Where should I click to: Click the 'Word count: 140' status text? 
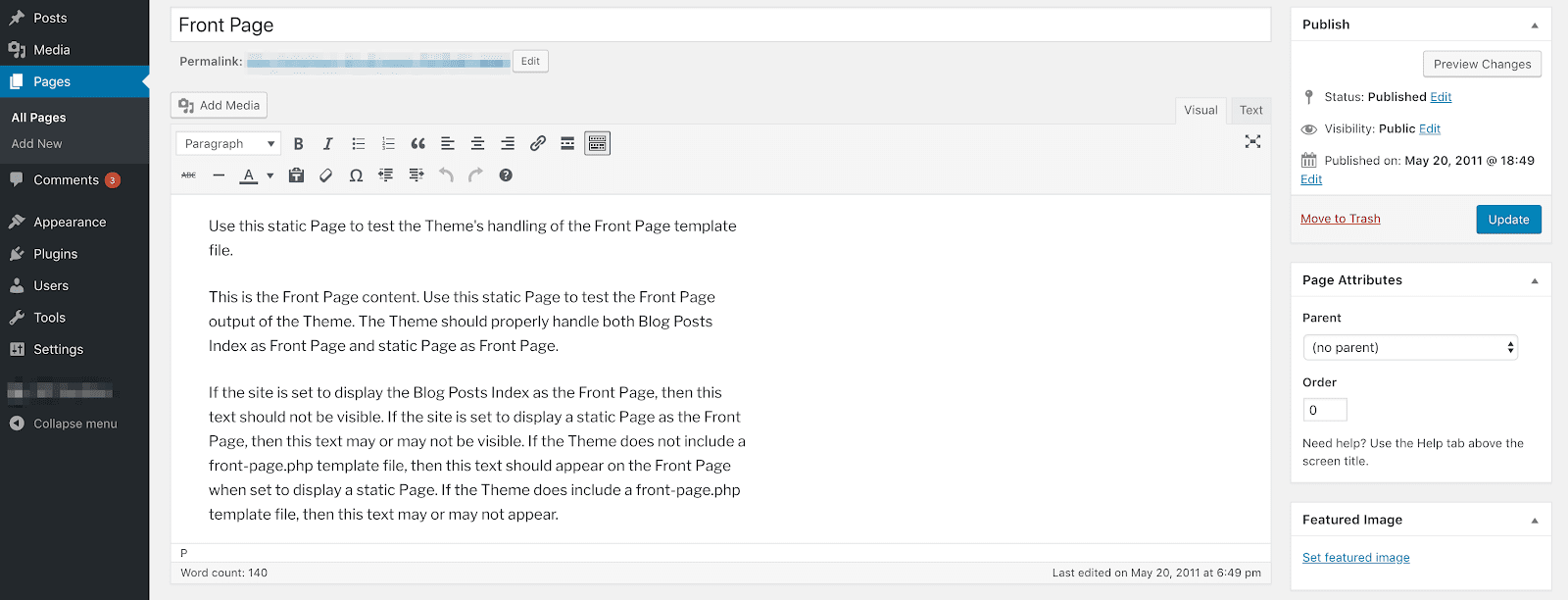[224, 573]
